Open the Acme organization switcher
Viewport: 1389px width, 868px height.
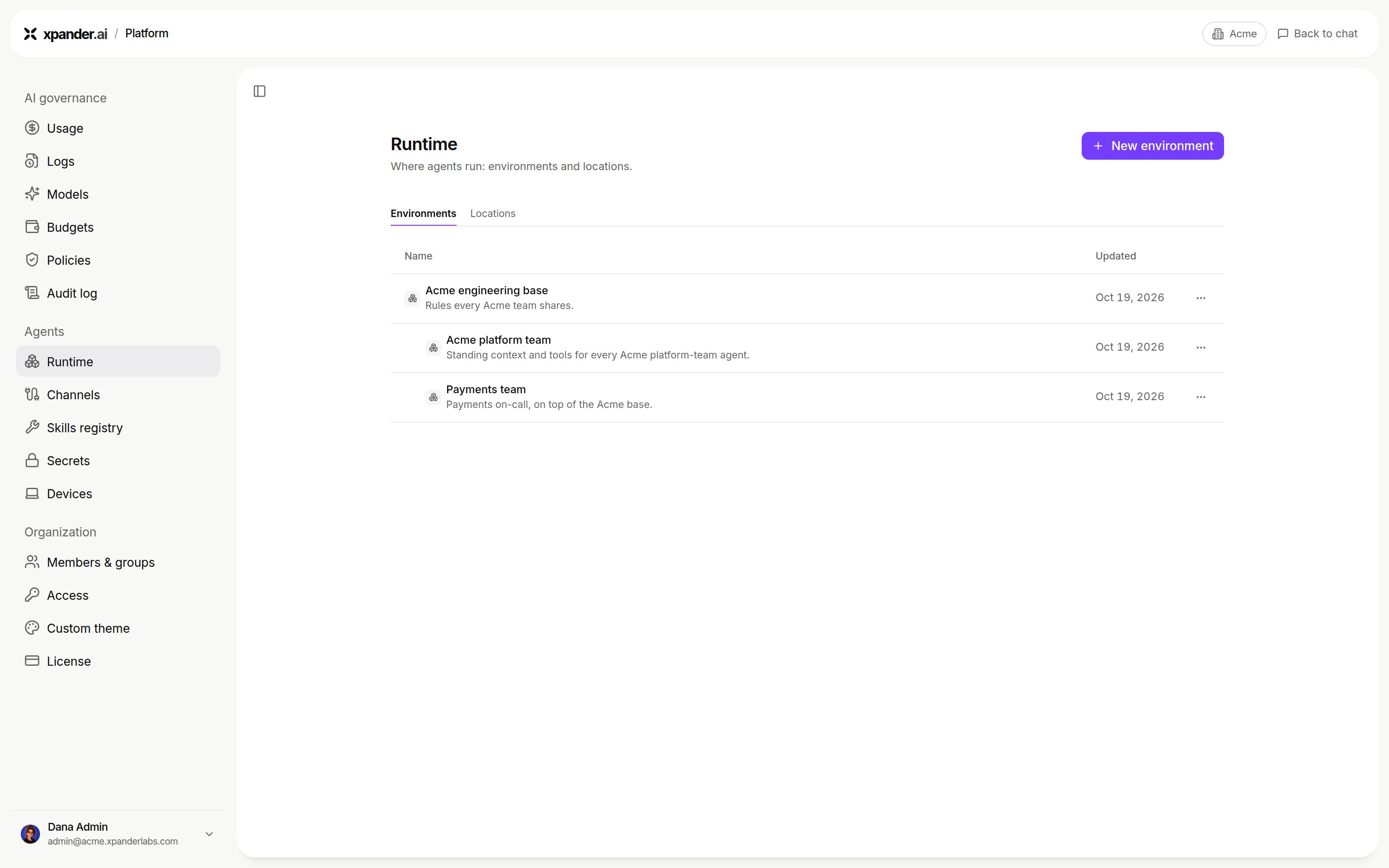point(1234,34)
